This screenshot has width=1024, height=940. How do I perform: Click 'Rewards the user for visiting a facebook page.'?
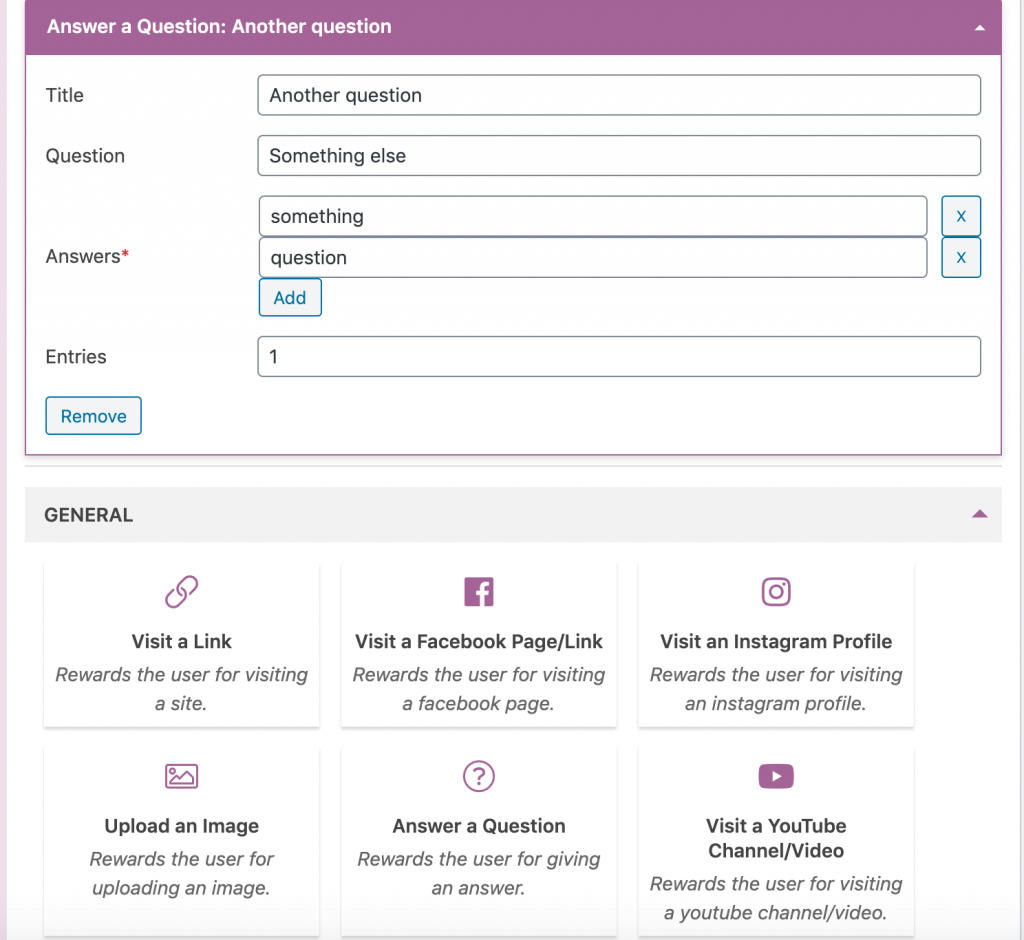coord(479,689)
